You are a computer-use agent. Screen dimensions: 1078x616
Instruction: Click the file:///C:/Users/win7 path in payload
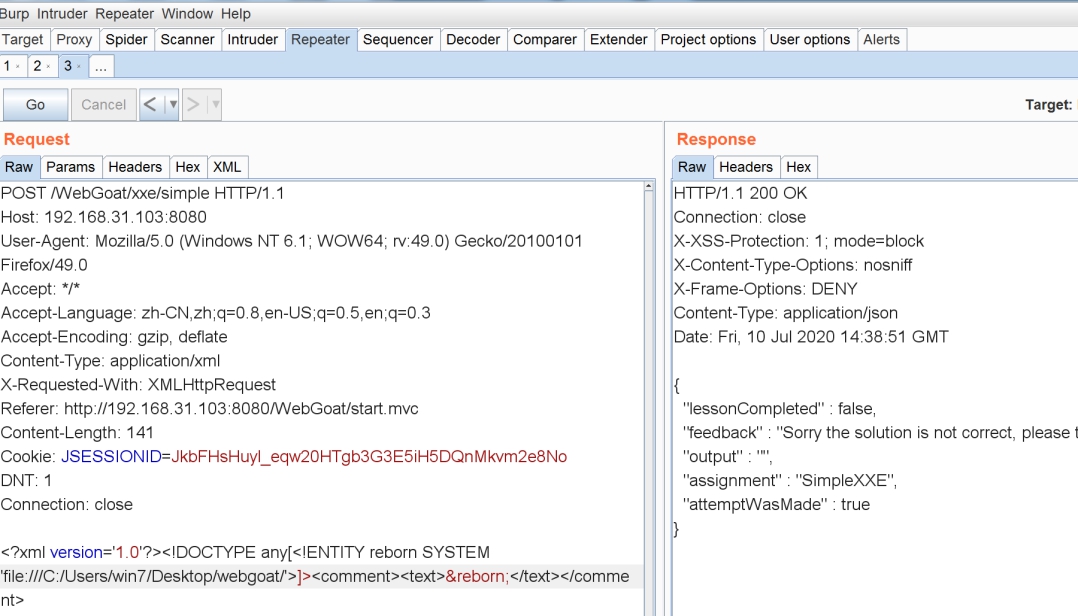coord(149,576)
